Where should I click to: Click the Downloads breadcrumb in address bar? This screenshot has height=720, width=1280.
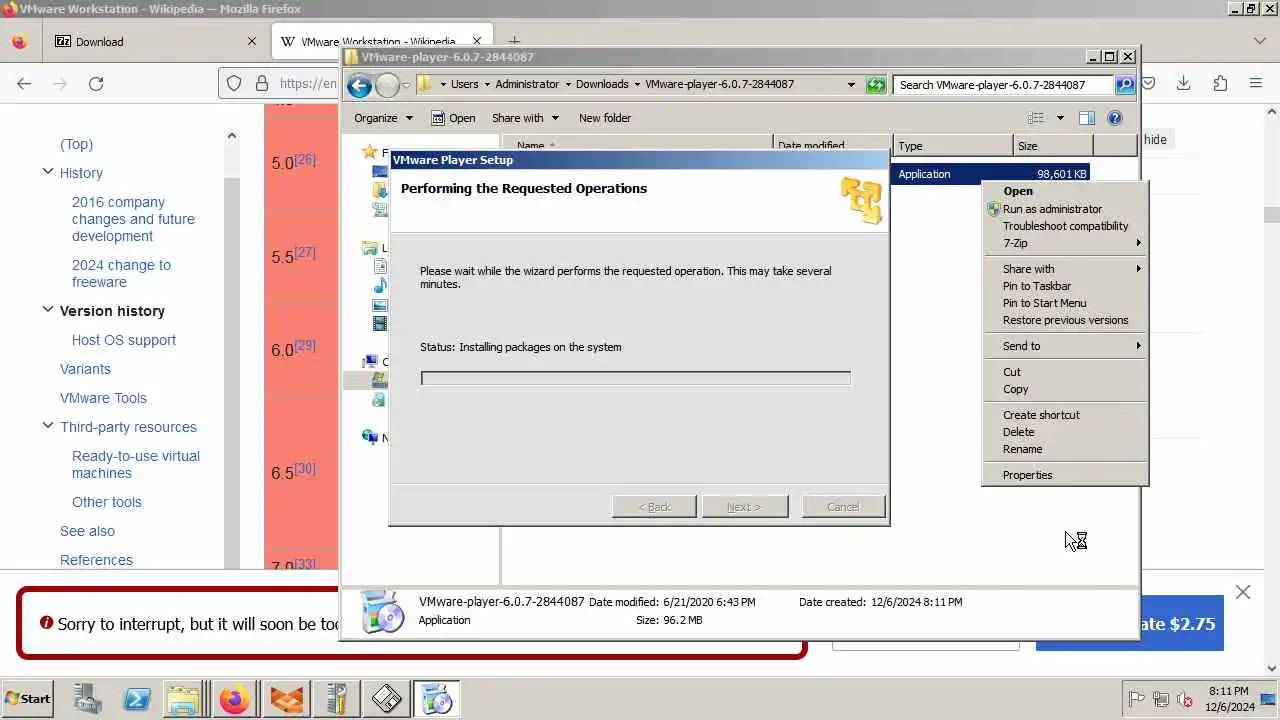coord(601,85)
